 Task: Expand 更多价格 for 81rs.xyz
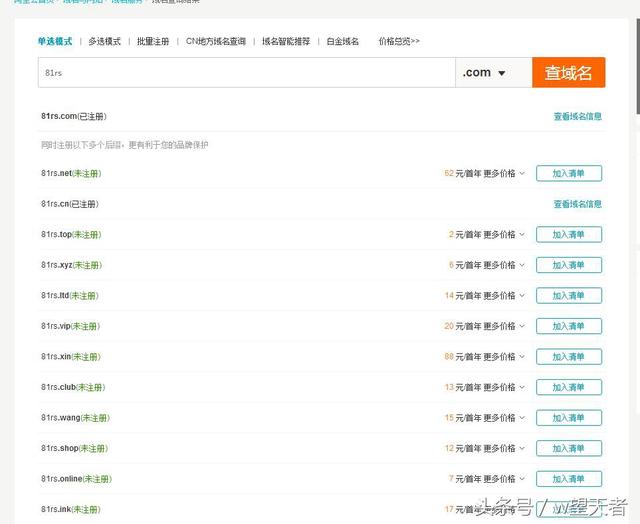504,265
